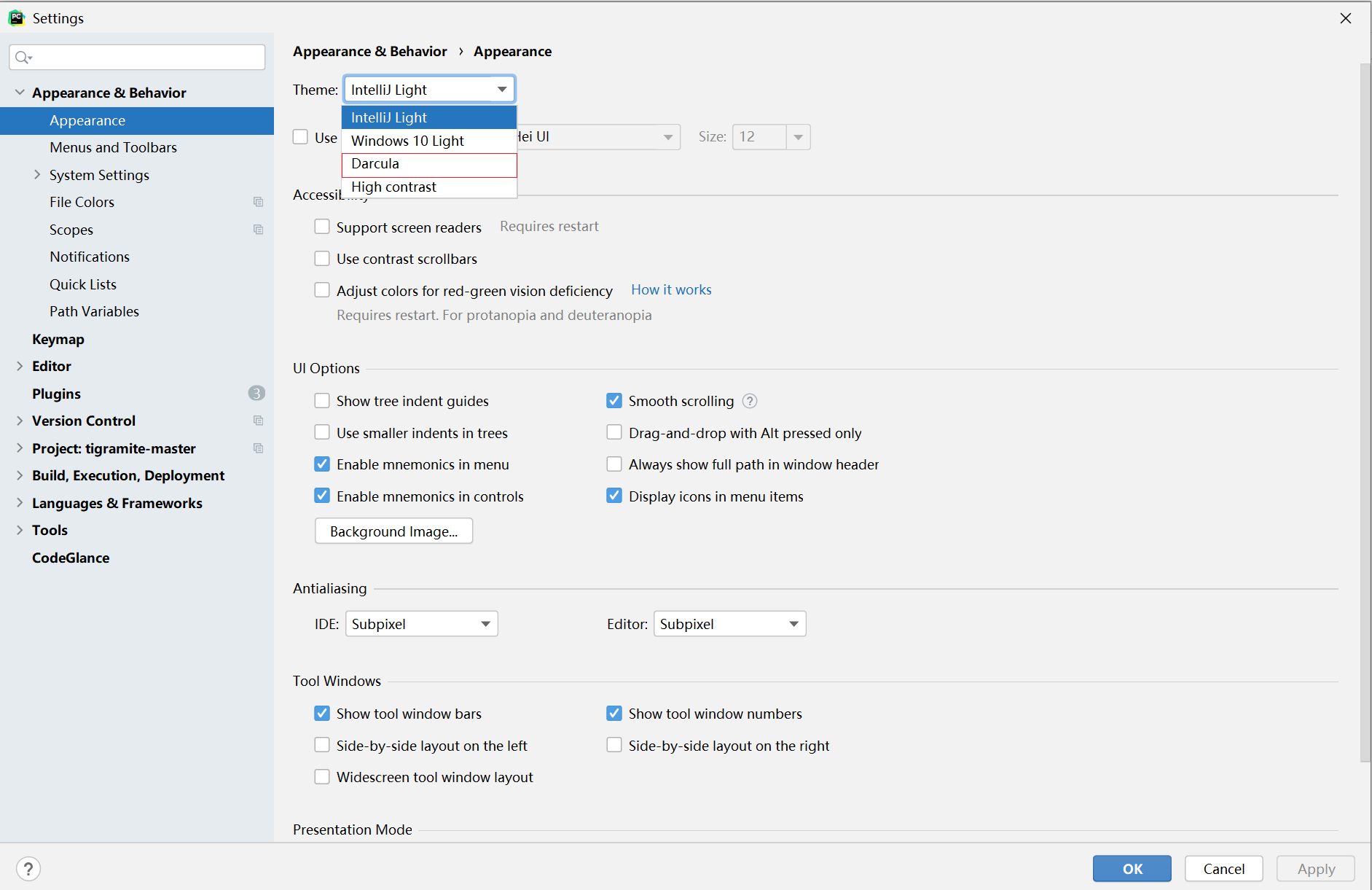
Task: Choose Darcula theme from list
Action: tap(429, 164)
